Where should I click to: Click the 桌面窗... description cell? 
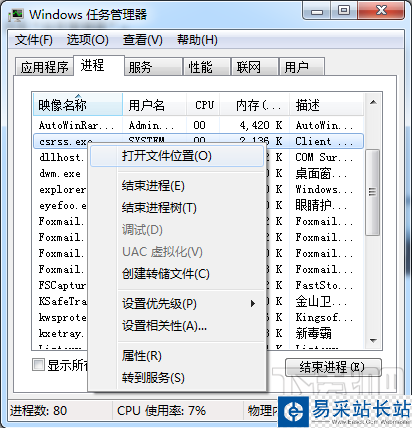pyautogui.click(x=321, y=173)
